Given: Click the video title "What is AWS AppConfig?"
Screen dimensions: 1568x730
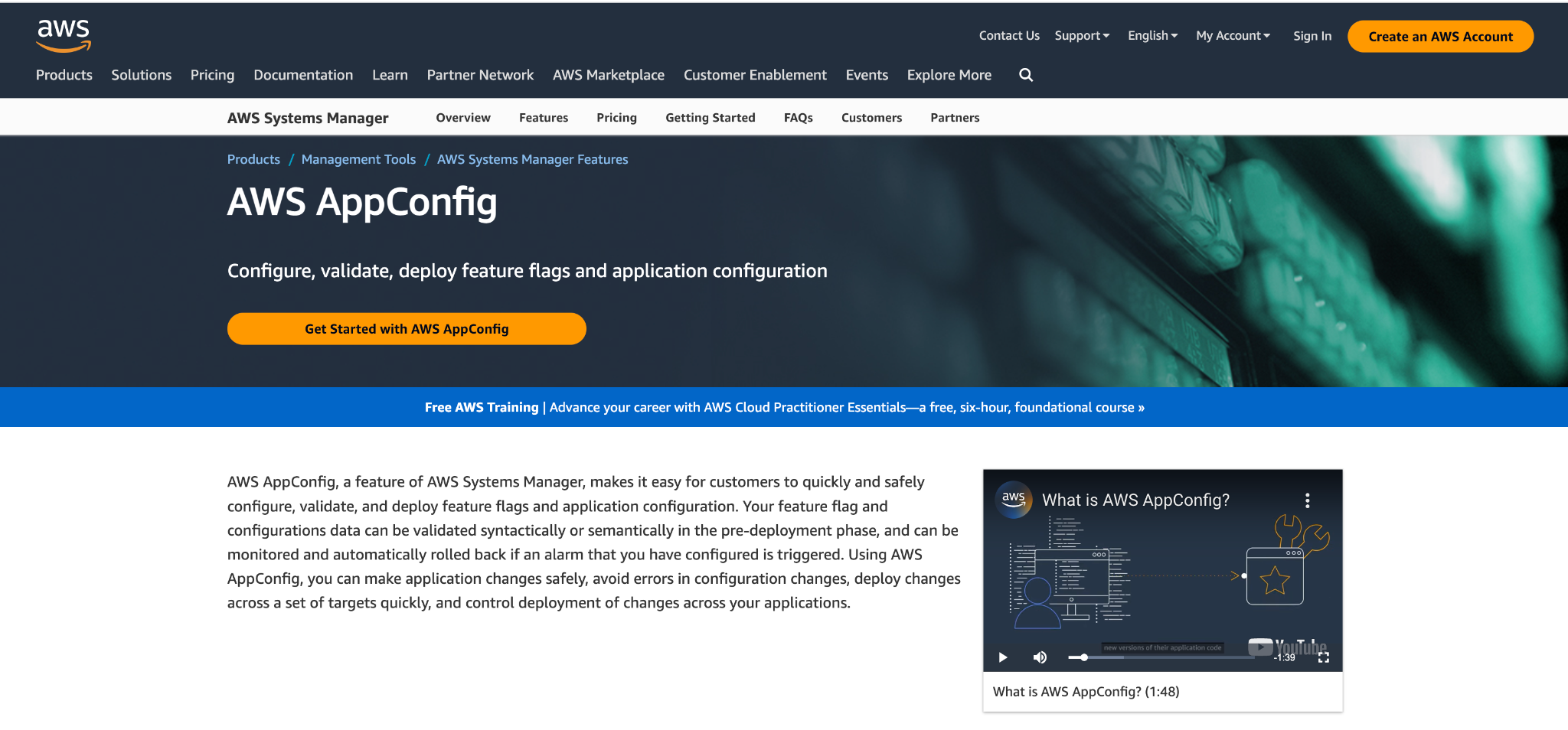Looking at the screenshot, I should point(1136,500).
